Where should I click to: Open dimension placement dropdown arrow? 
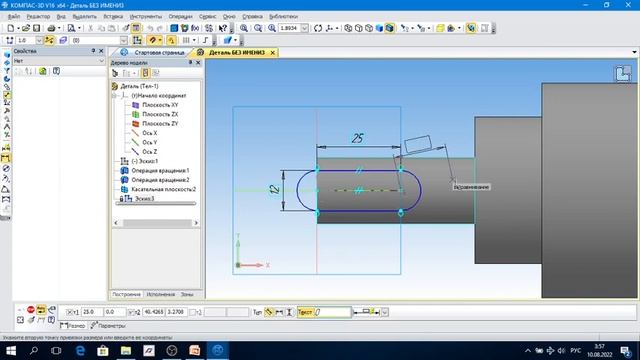[x=384, y=312]
